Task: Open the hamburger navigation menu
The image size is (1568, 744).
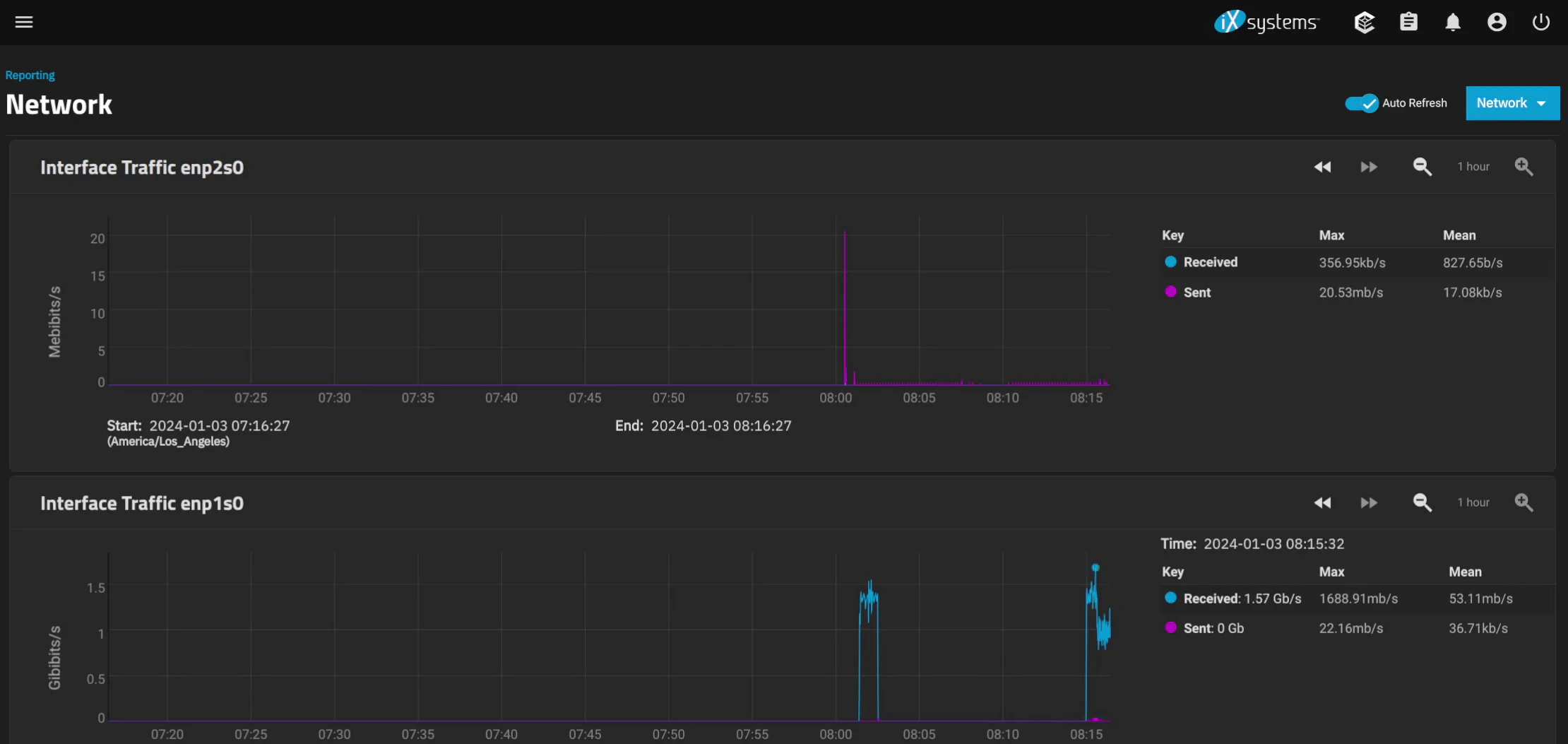Action: [24, 22]
